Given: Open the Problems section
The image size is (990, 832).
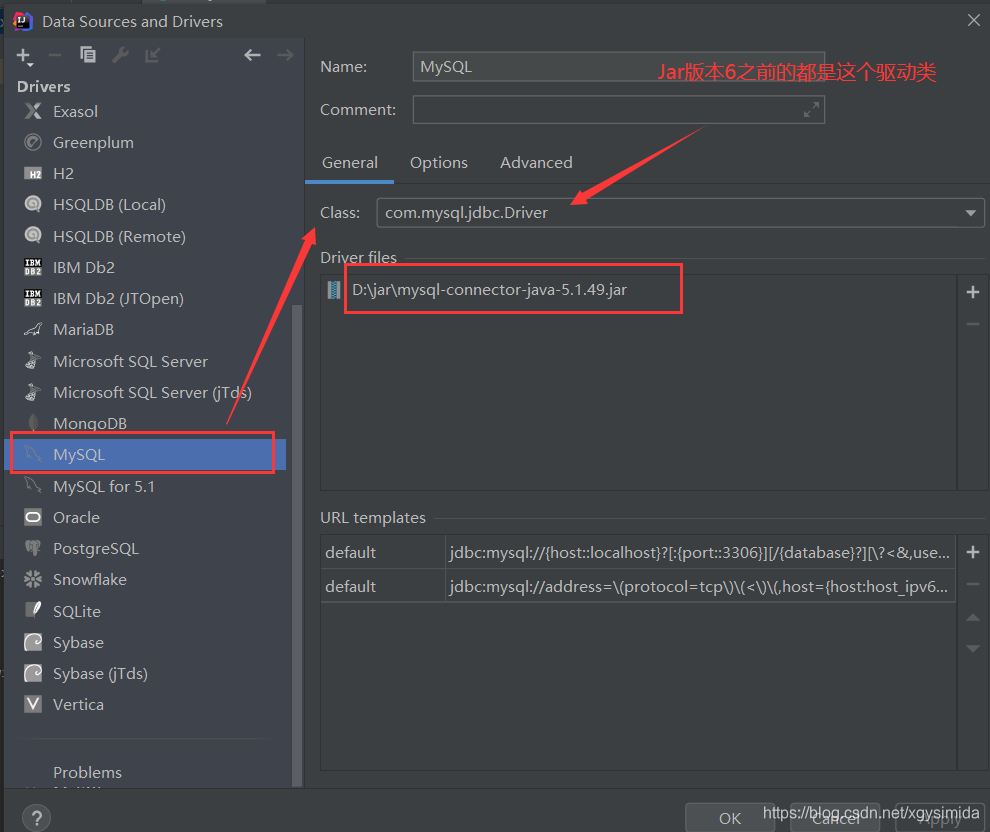Looking at the screenshot, I should 87,772.
